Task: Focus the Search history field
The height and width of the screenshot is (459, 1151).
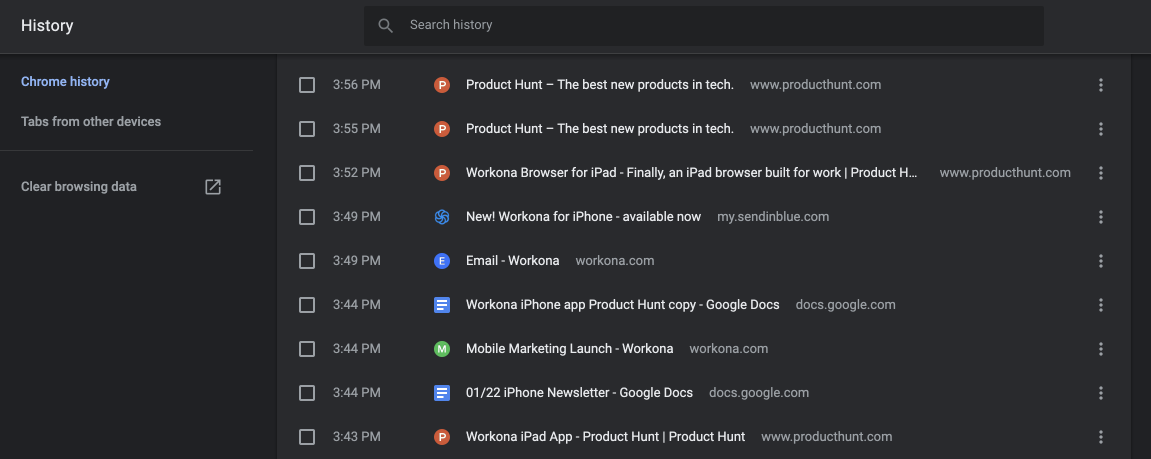Action: point(704,26)
